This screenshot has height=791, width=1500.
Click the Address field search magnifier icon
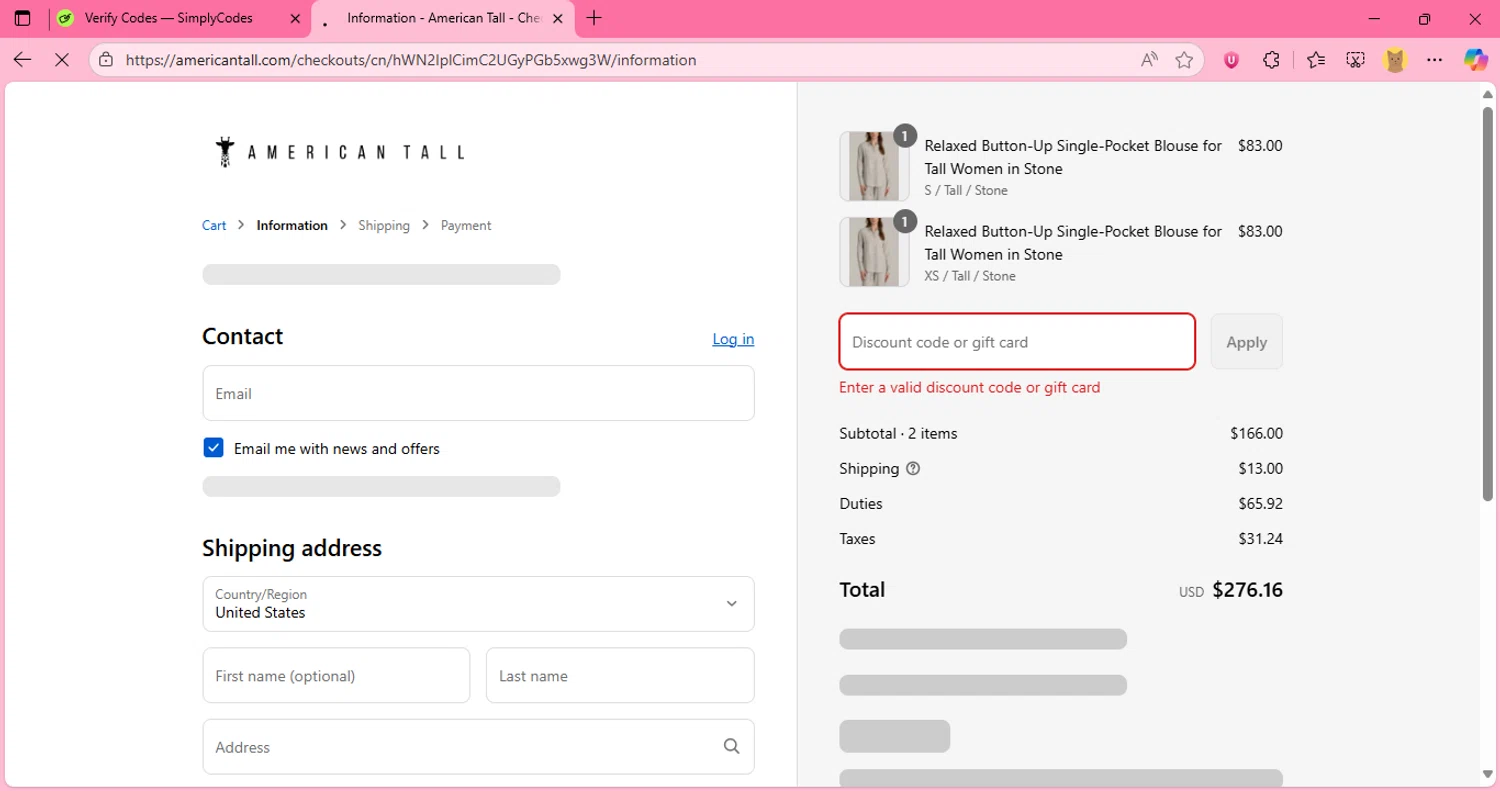(732, 746)
